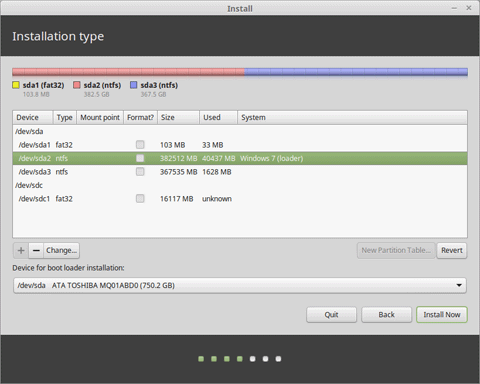Click the plus icon to add partition

click(x=21, y=250)
